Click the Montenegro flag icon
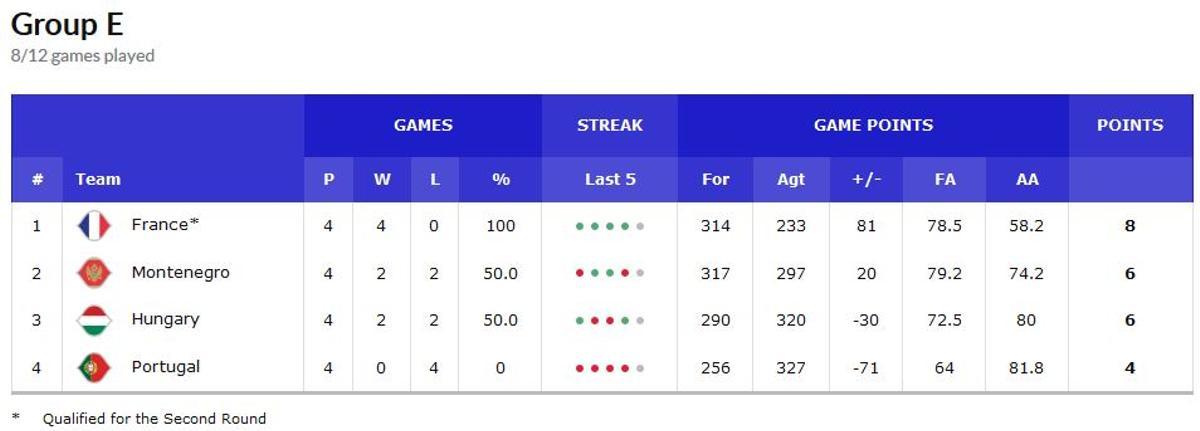 pos(94,273)
